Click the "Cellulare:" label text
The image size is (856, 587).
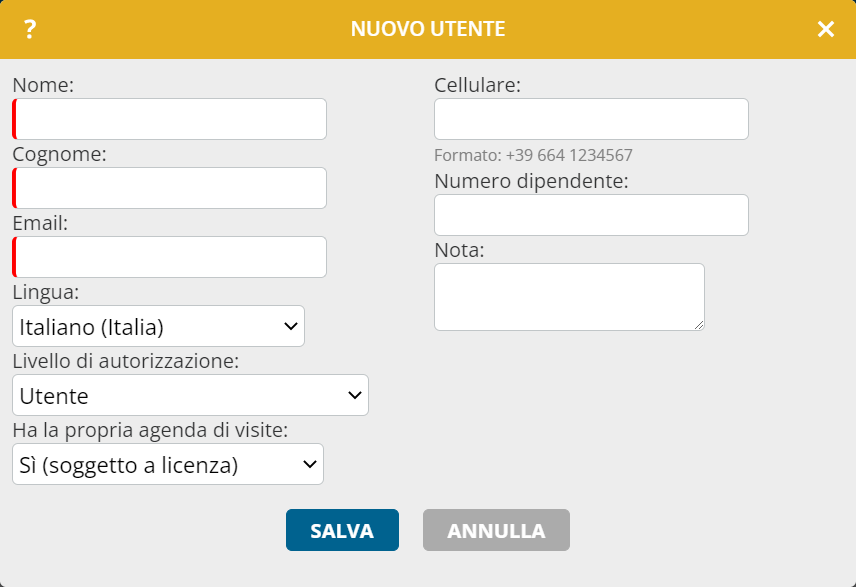click(x=478, y=85)
